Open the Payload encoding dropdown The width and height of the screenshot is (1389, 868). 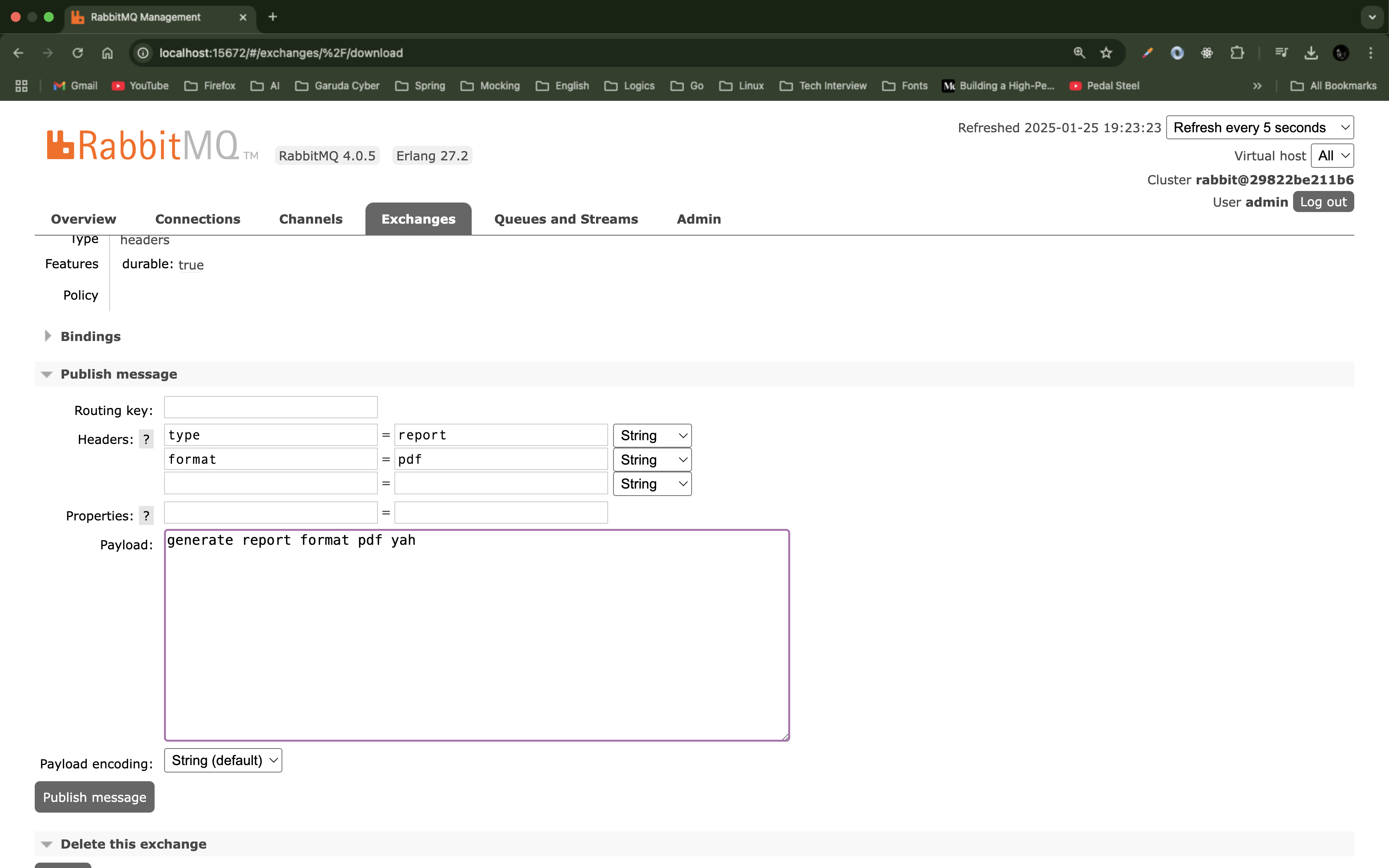click(x=223, y=760)
